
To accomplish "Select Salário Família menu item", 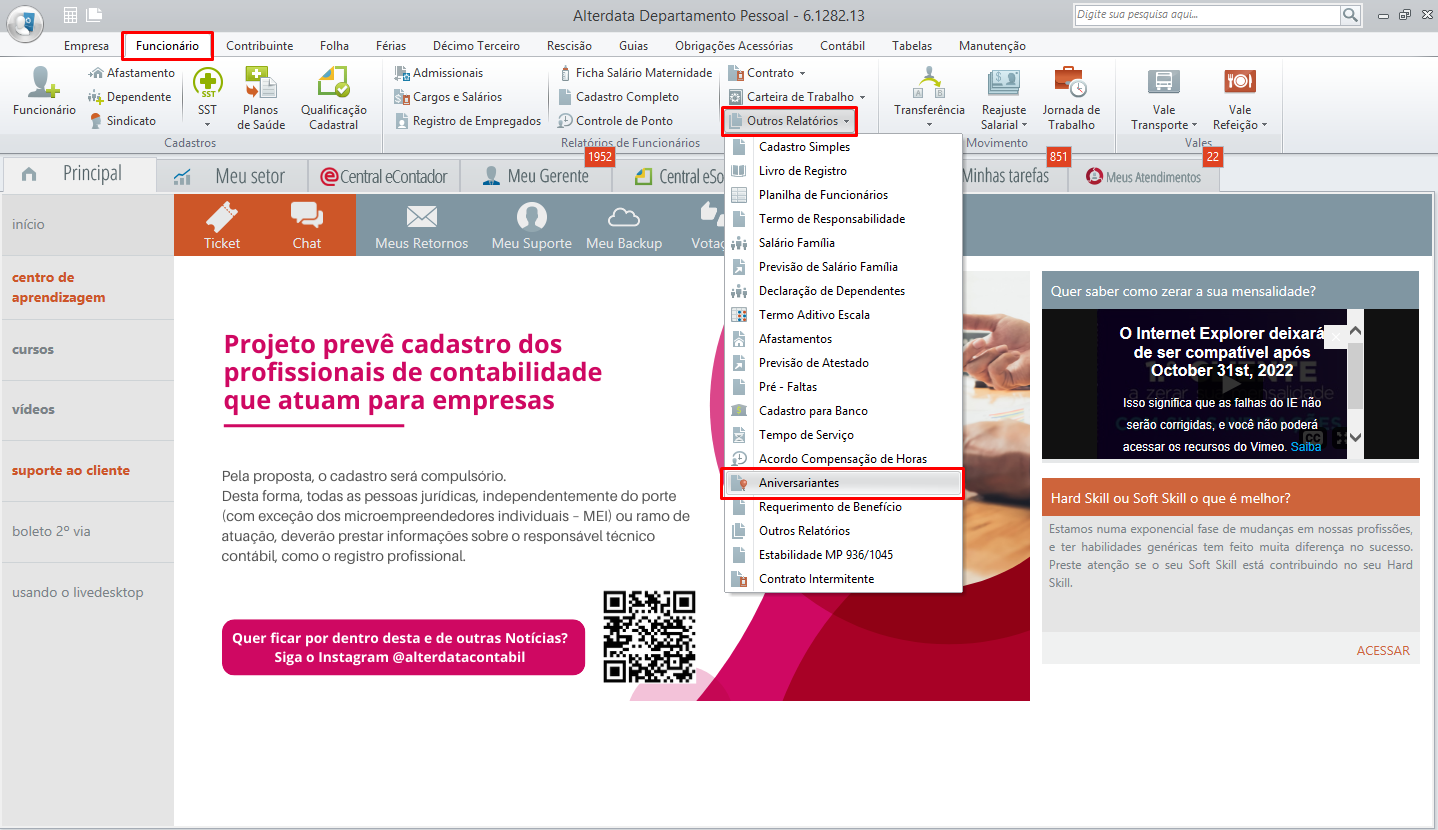I will (x=842, y=243).
